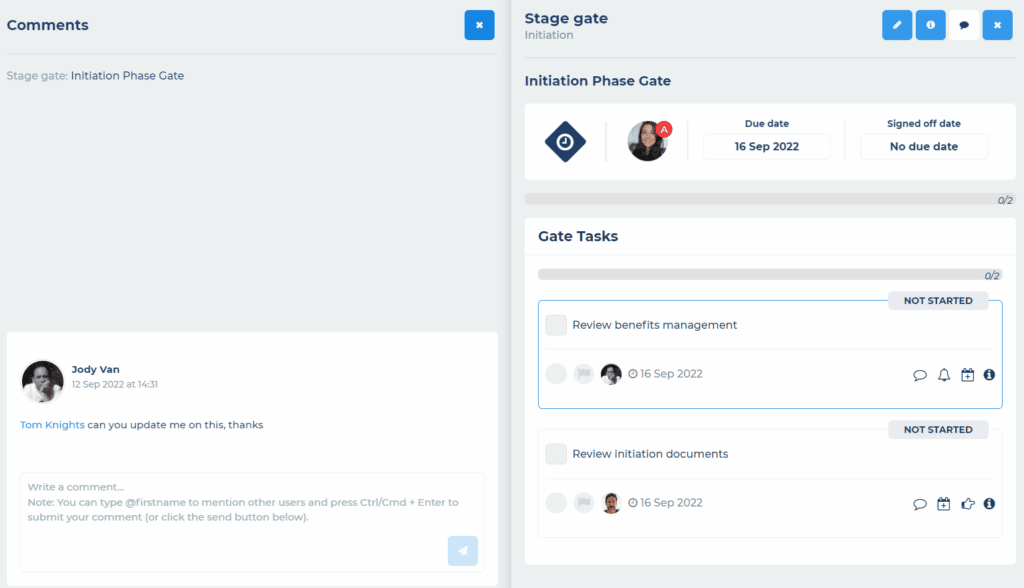Open stage gate info button in header
1024x588 pixels.
(930, 25)
